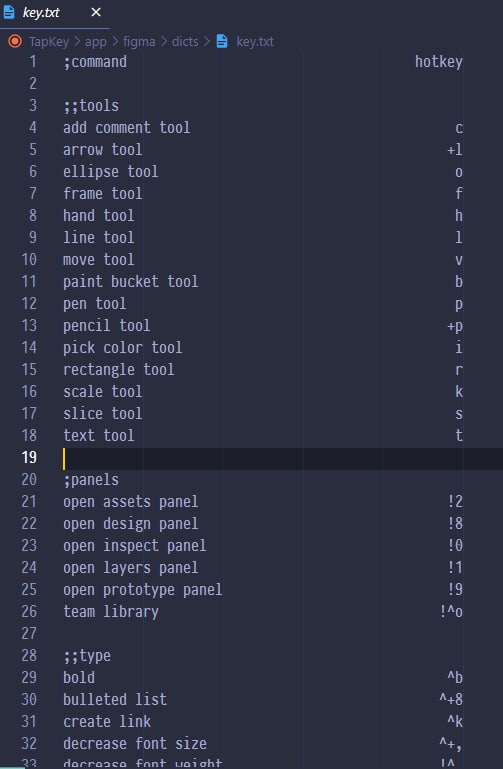Click the ';panels' comment line
The image size is (503, 769).
click(x=91, y=479)
